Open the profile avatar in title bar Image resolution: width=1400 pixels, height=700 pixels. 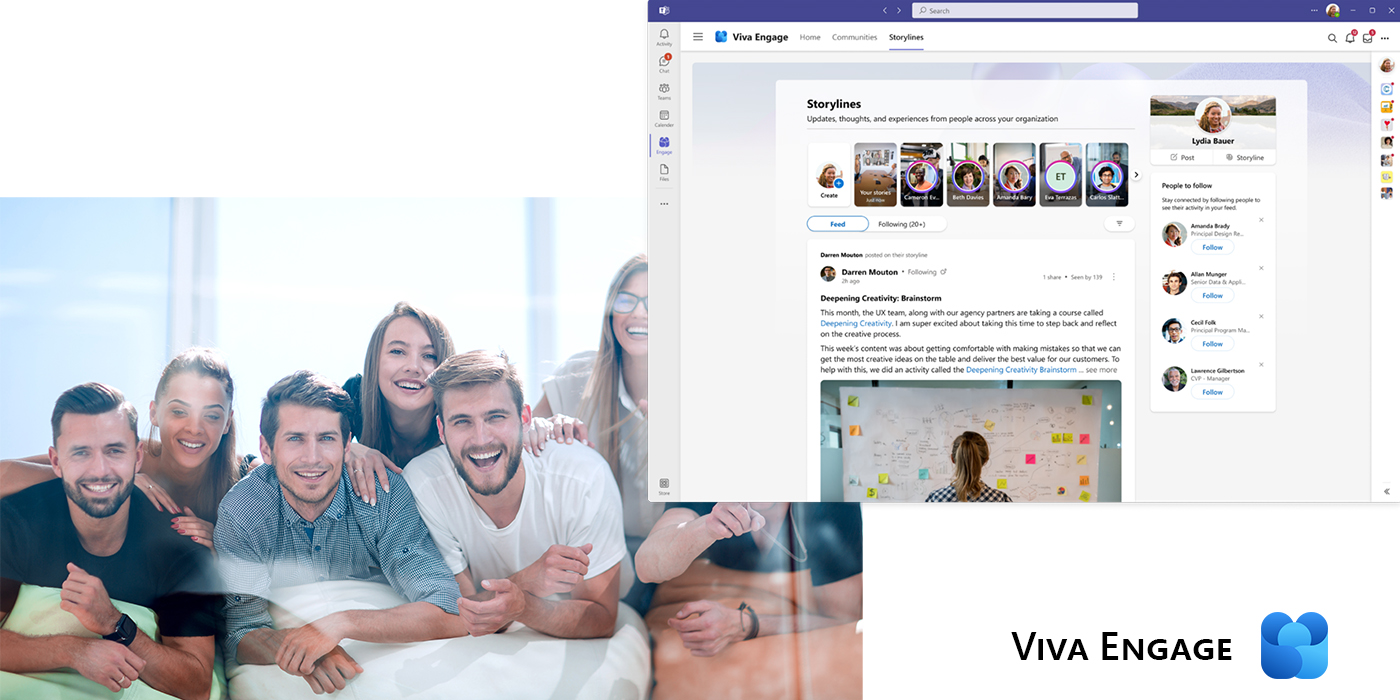[1333, 10]
